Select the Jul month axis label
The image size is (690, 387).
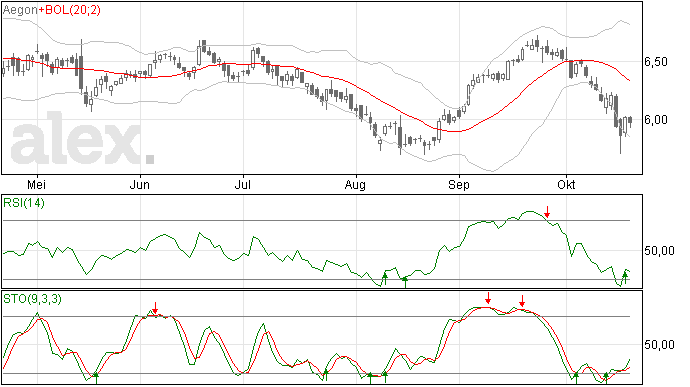click(x=242, y=185)
